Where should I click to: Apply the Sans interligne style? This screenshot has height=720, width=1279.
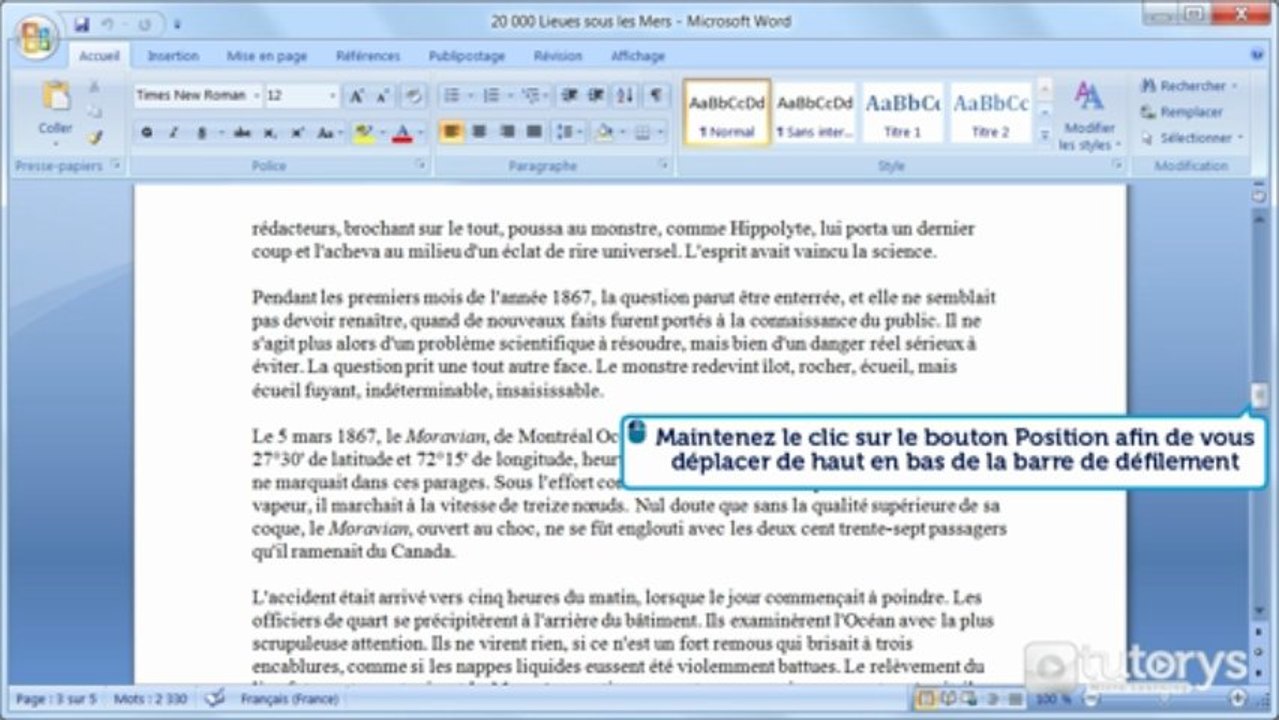[815, 113]
